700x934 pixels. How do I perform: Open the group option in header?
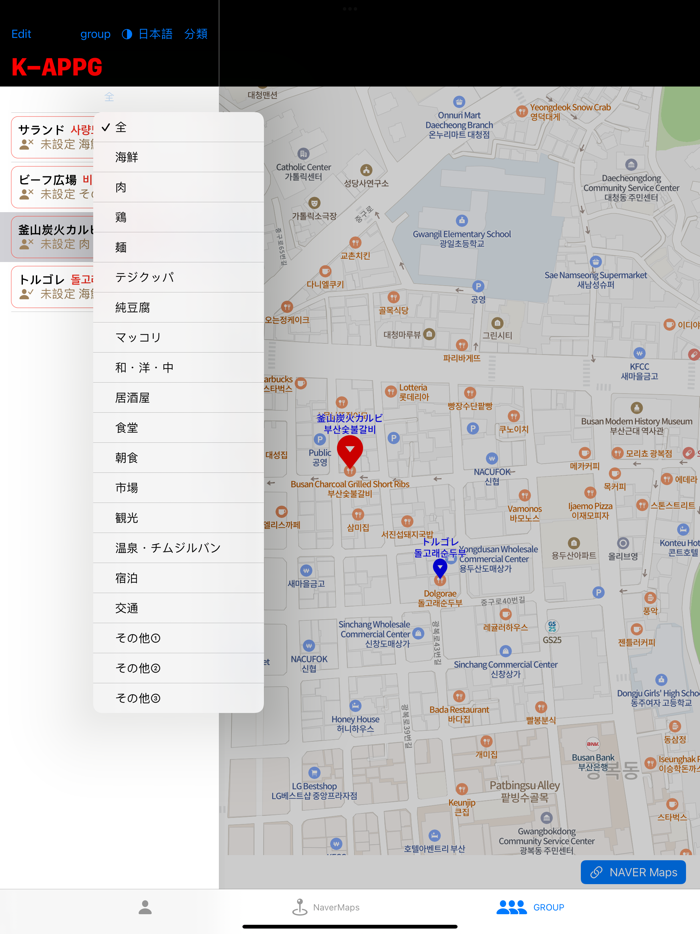pyautogui.click(x=95, y=34)
